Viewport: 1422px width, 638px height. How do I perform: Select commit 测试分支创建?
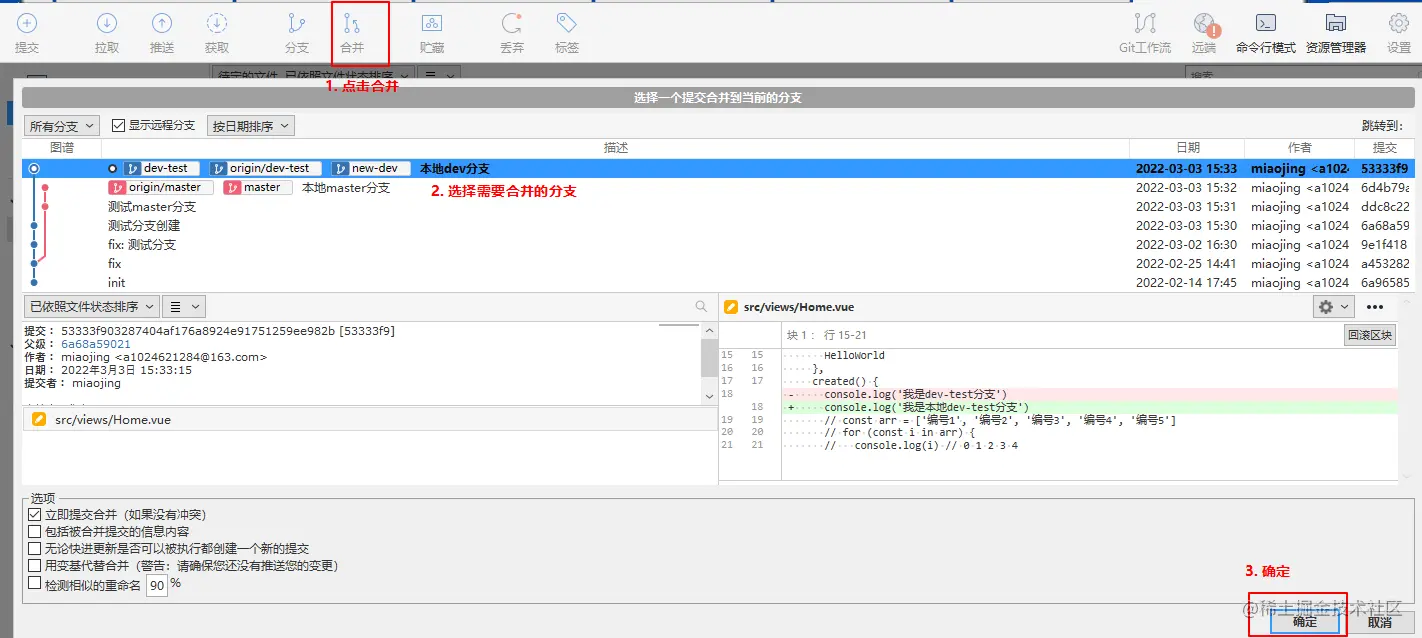tap(718, 226)
